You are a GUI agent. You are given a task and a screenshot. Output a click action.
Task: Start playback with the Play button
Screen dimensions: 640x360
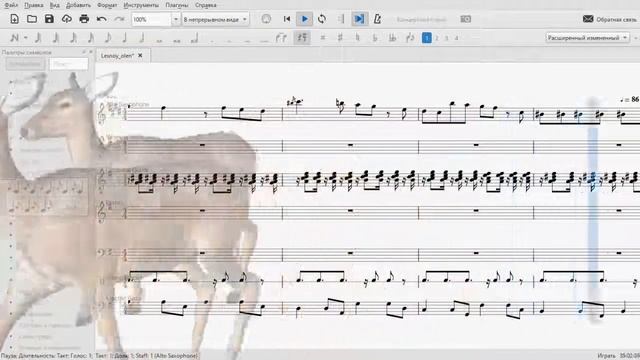click(304, 19)
